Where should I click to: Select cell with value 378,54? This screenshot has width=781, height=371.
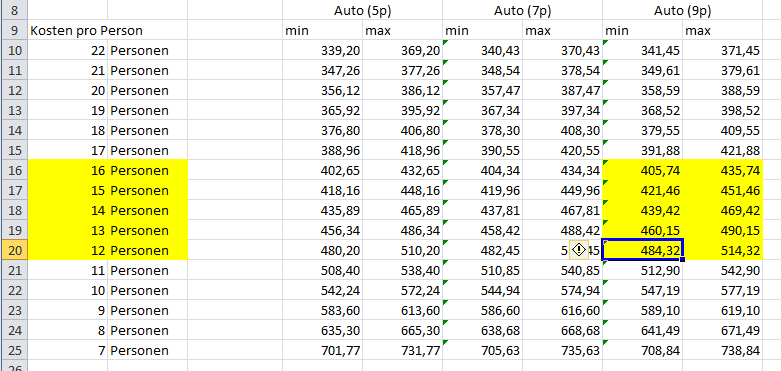click(x=562, y=70)
